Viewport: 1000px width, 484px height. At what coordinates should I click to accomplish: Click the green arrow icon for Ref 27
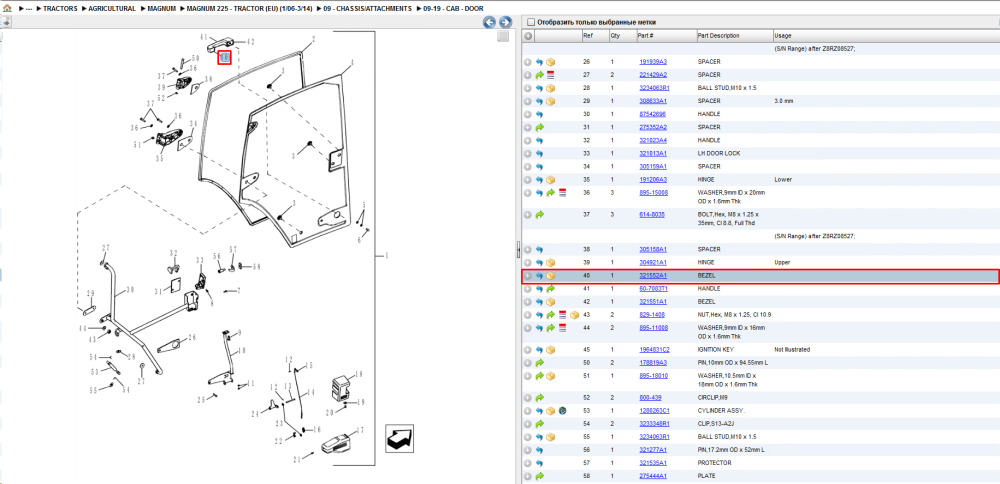[x=539, y=75]
